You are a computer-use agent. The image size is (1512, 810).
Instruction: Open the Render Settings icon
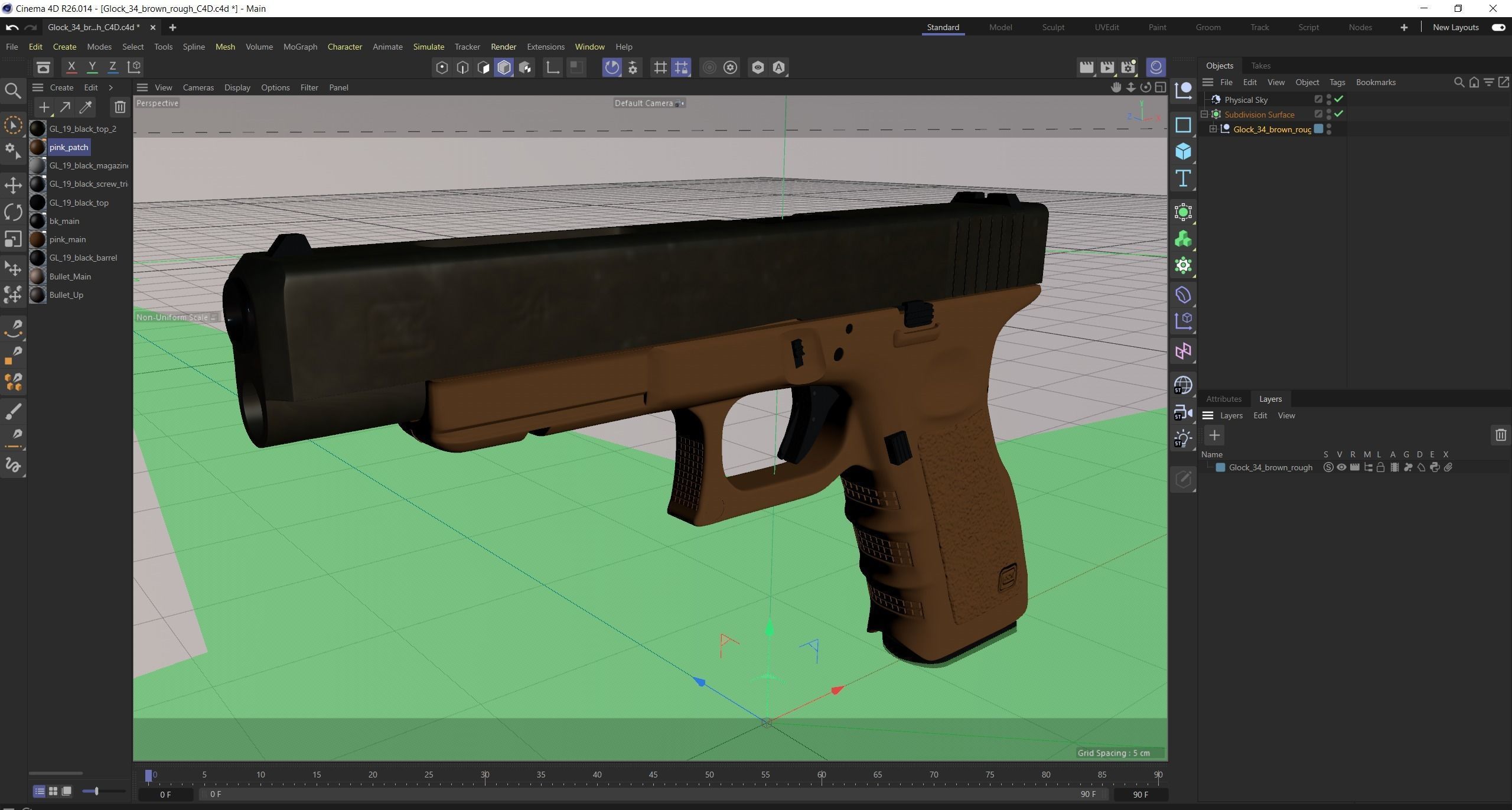pyautogui.click(x=1129, y=67)
